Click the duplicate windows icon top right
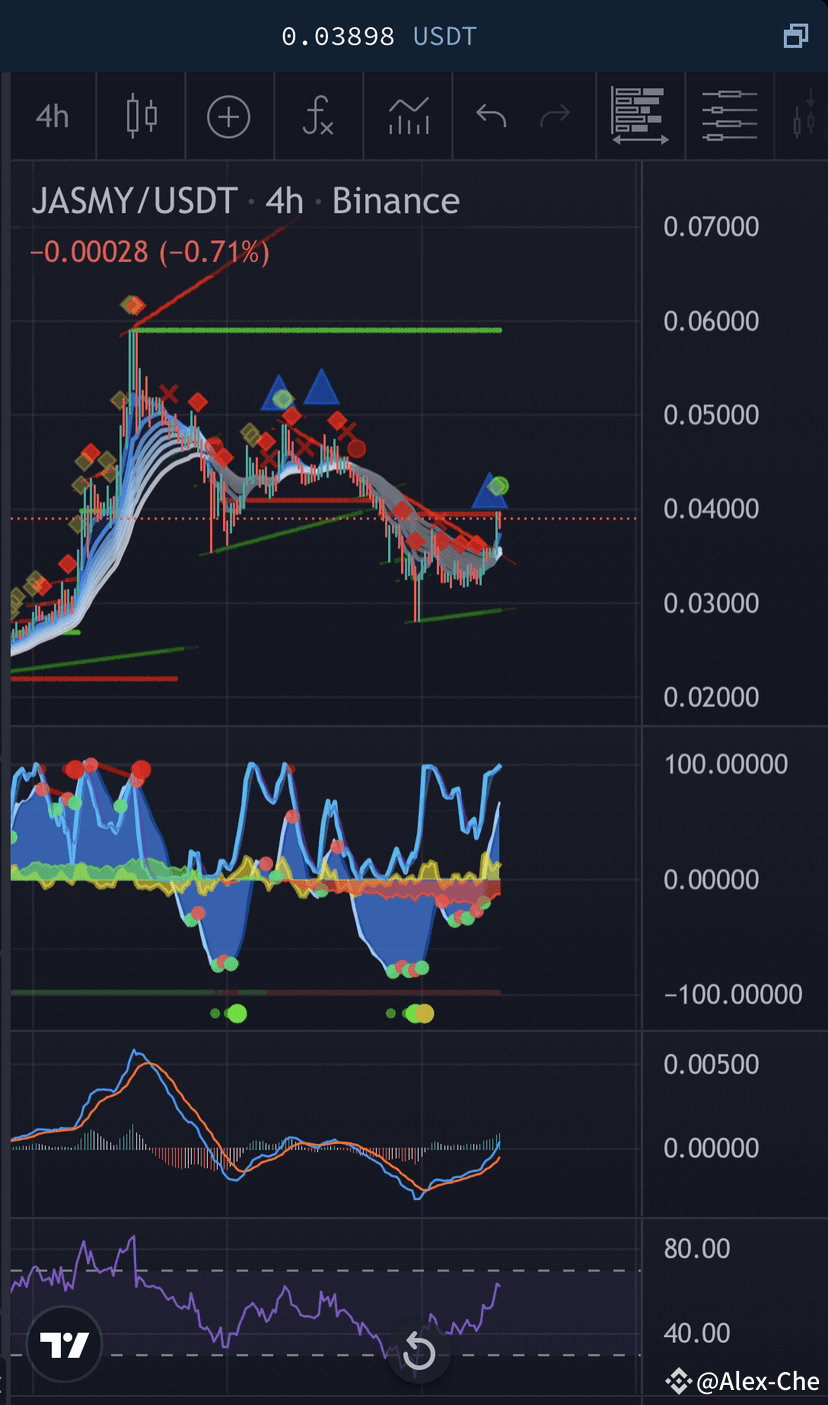Image resolution: width=828 pixels, height=1405 pixels. (796, 36)
